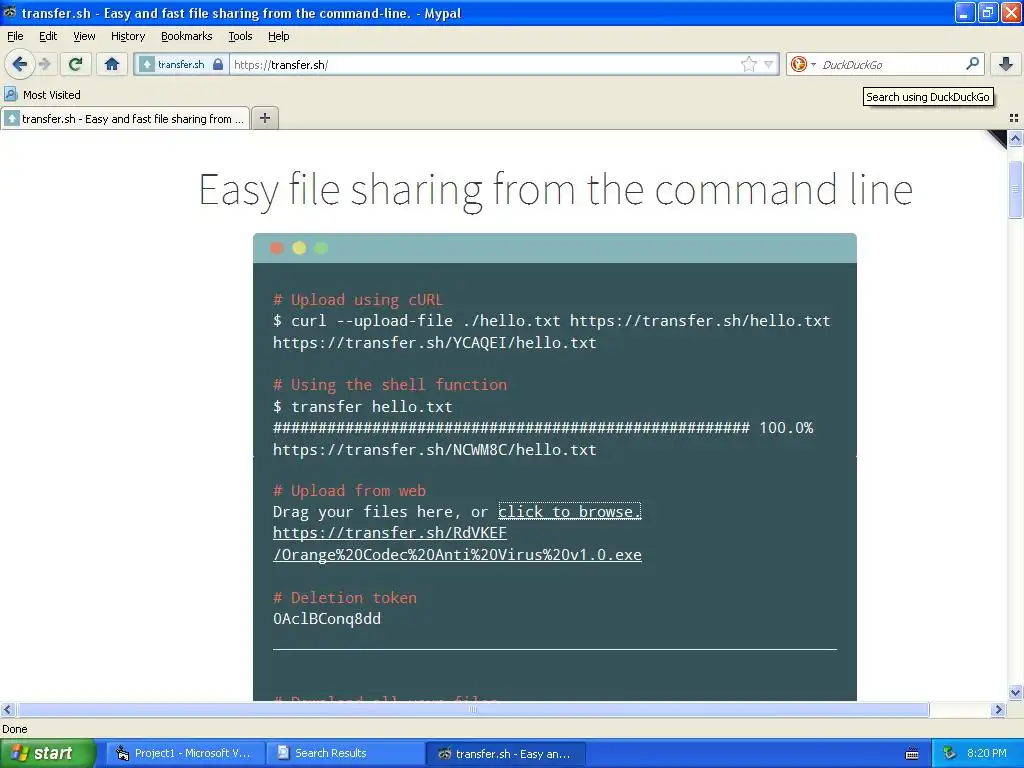Click the horizontal scrollbar right arrow
The width and height of the screenshot is (1024, 768).
coord(998,709)
